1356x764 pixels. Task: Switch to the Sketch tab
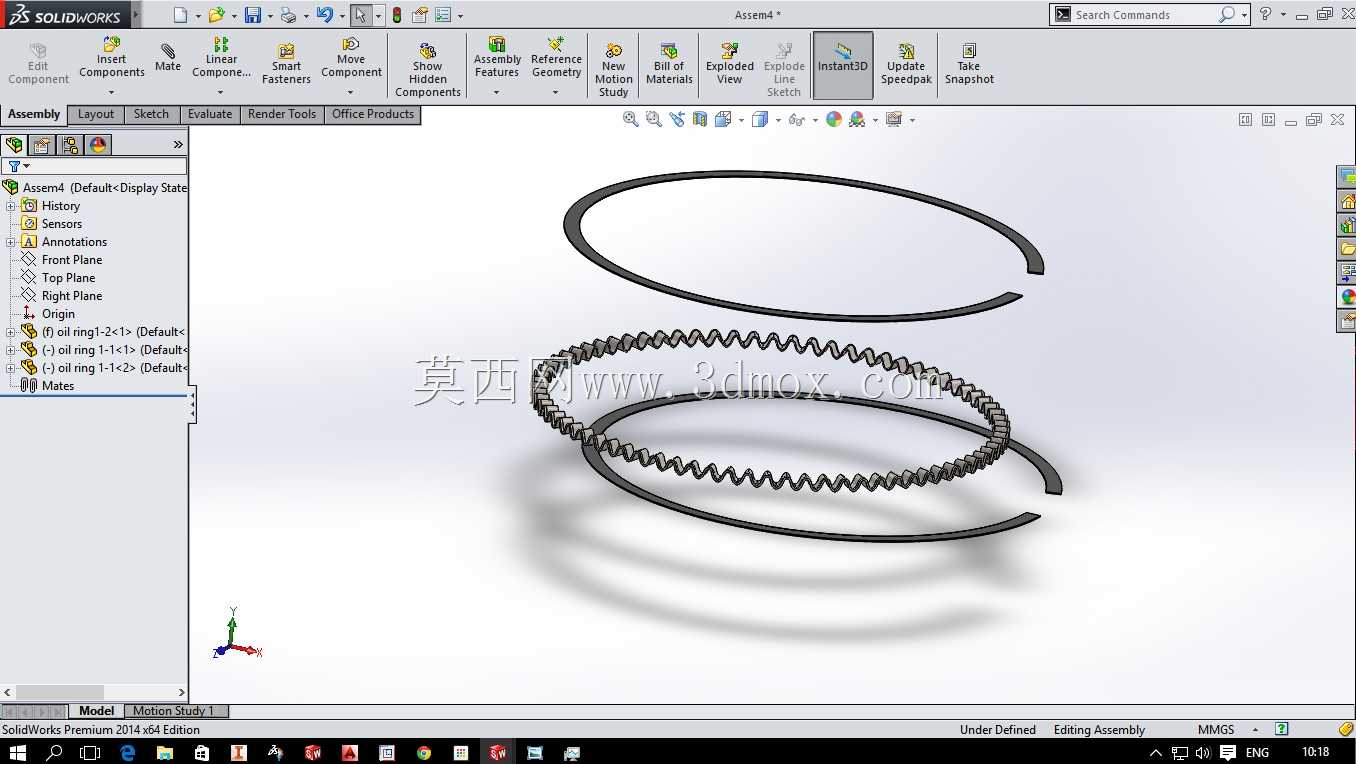tap(152, 114)
